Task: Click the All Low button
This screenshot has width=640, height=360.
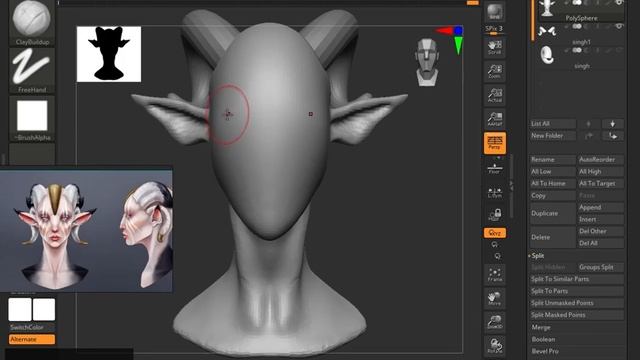Action: (x=553, y=172)
